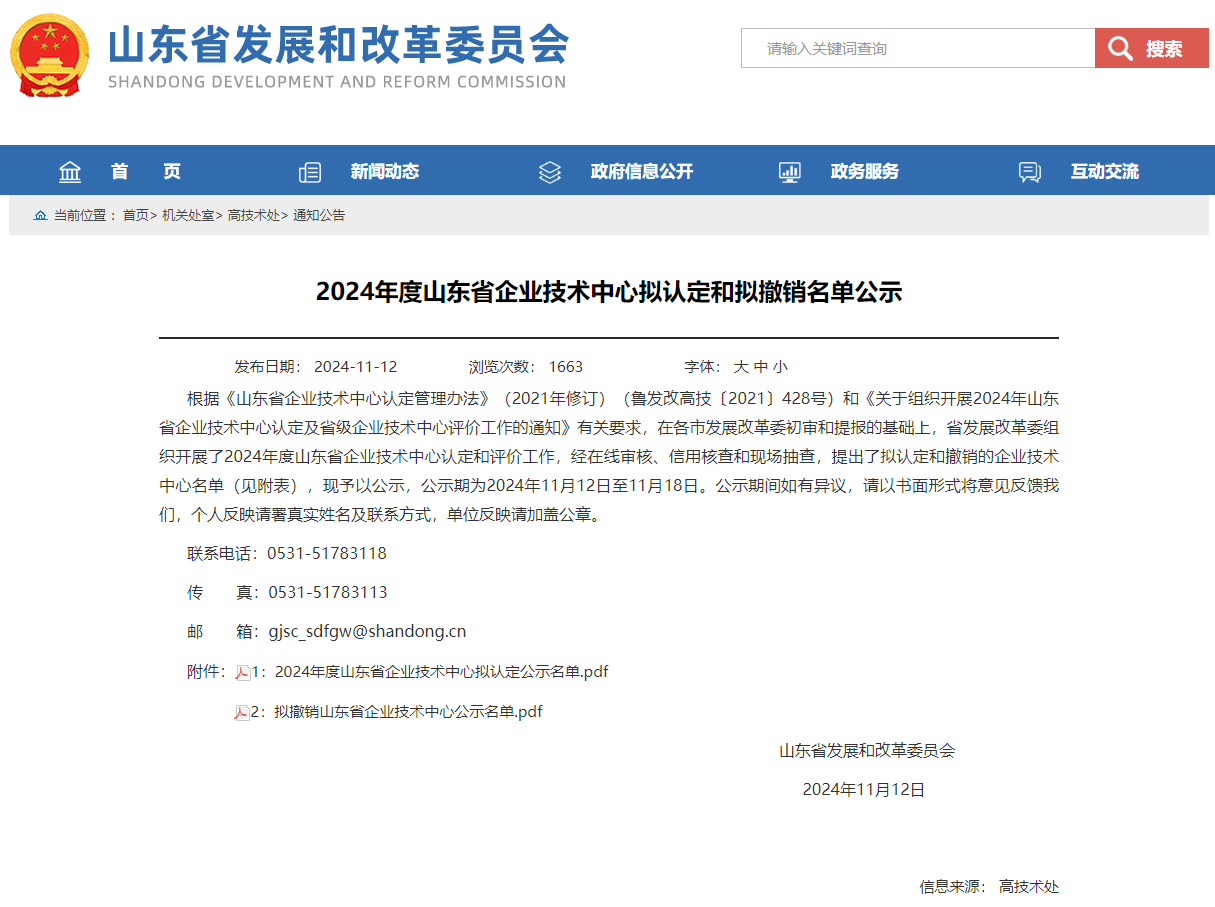This screenshot has height=907, width=1215.
Task: Focus the keyword search input field
Action: 917,48
